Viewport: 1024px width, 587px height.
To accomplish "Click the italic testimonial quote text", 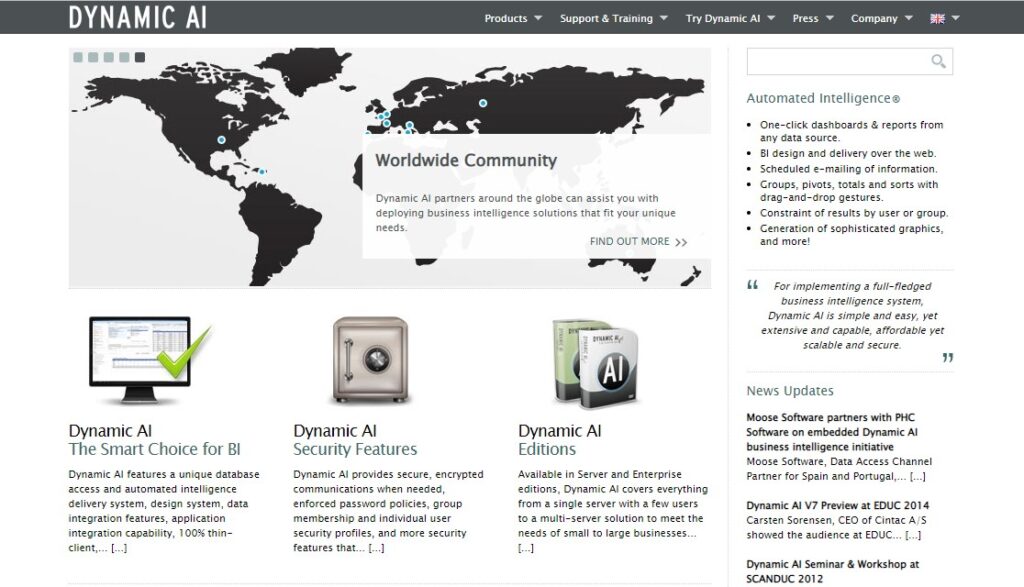I will (x=852, y=316).
